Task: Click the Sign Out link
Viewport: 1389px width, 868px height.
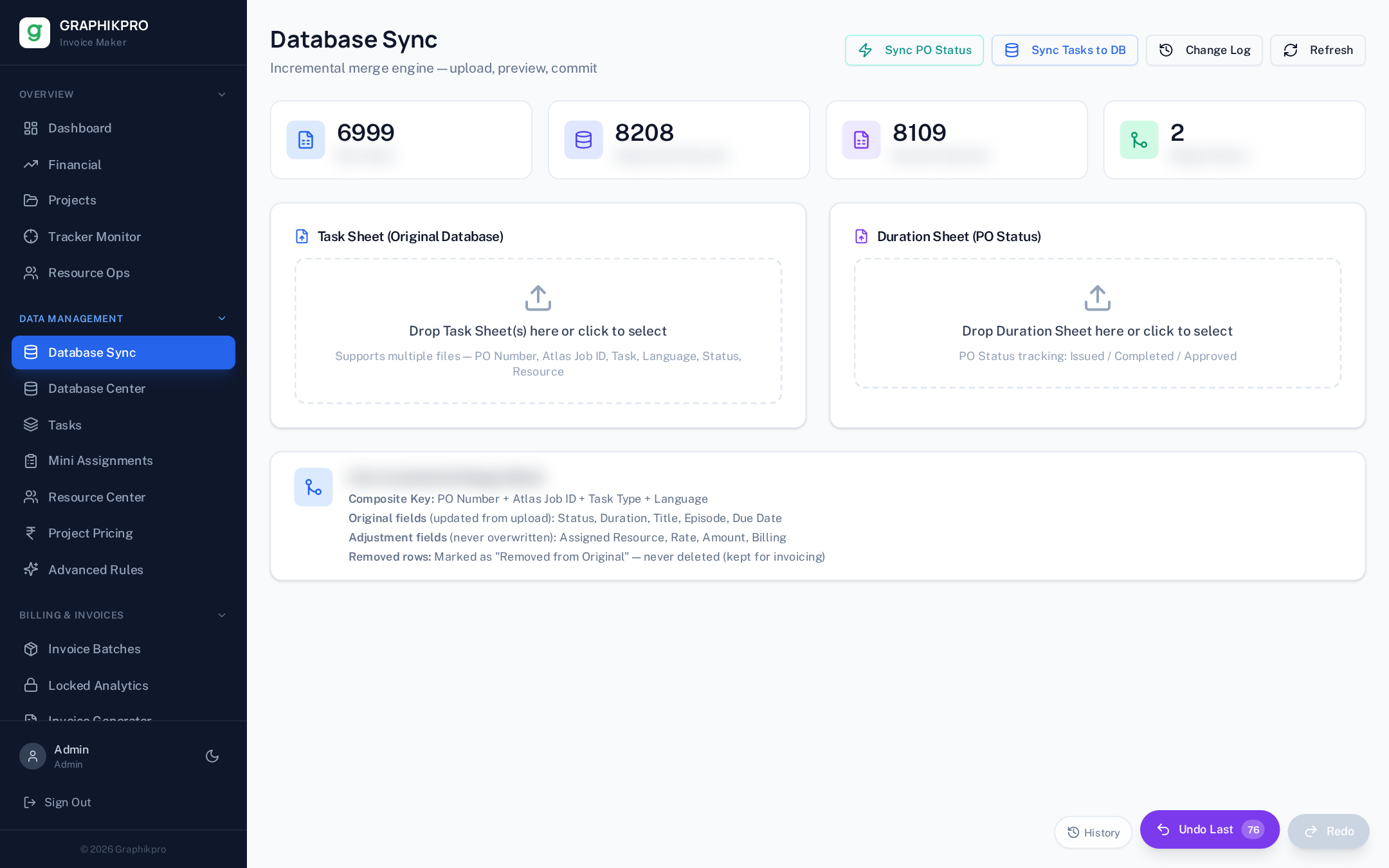Action: (x=57, y=802)
